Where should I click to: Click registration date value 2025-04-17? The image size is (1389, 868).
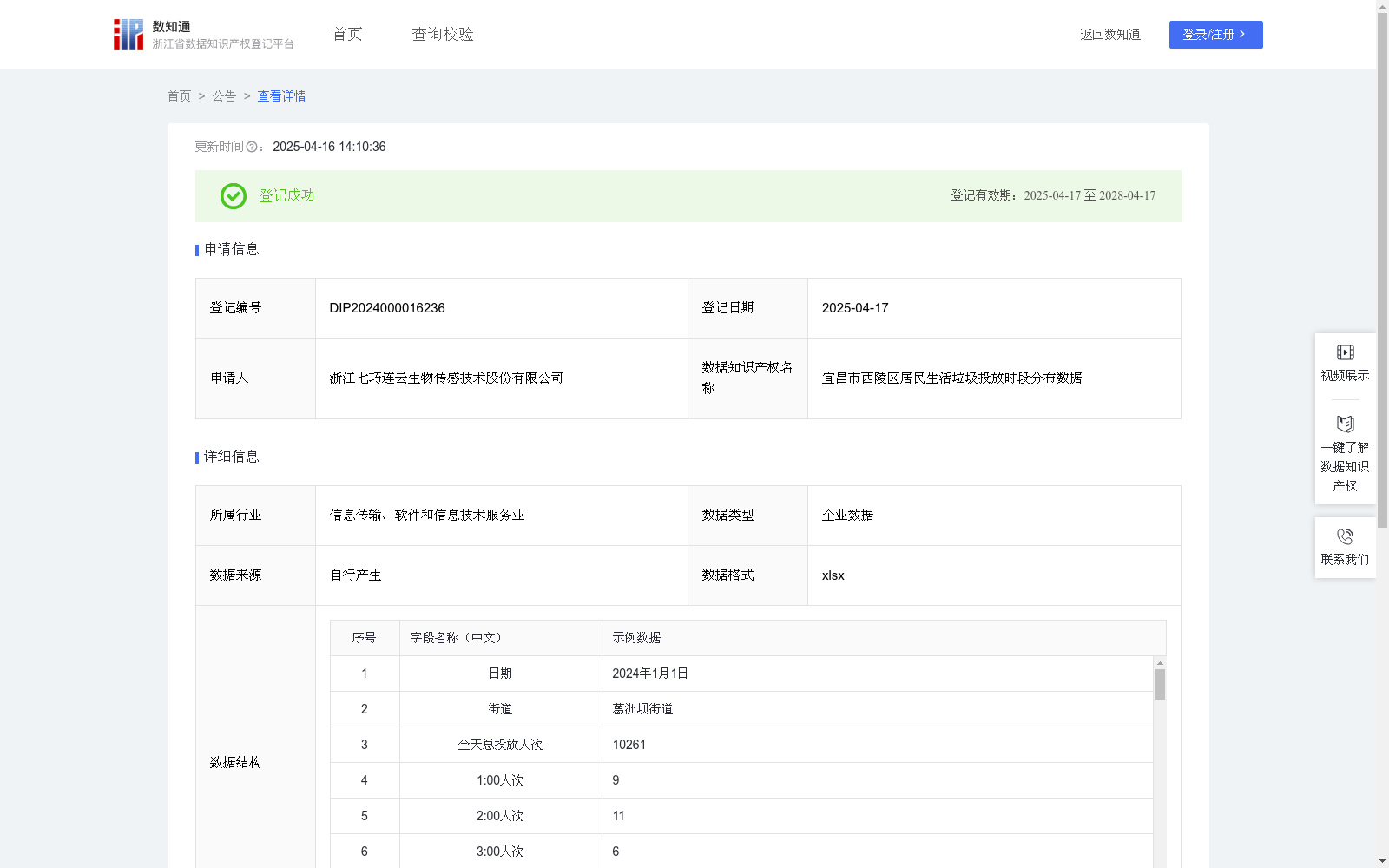855,308
